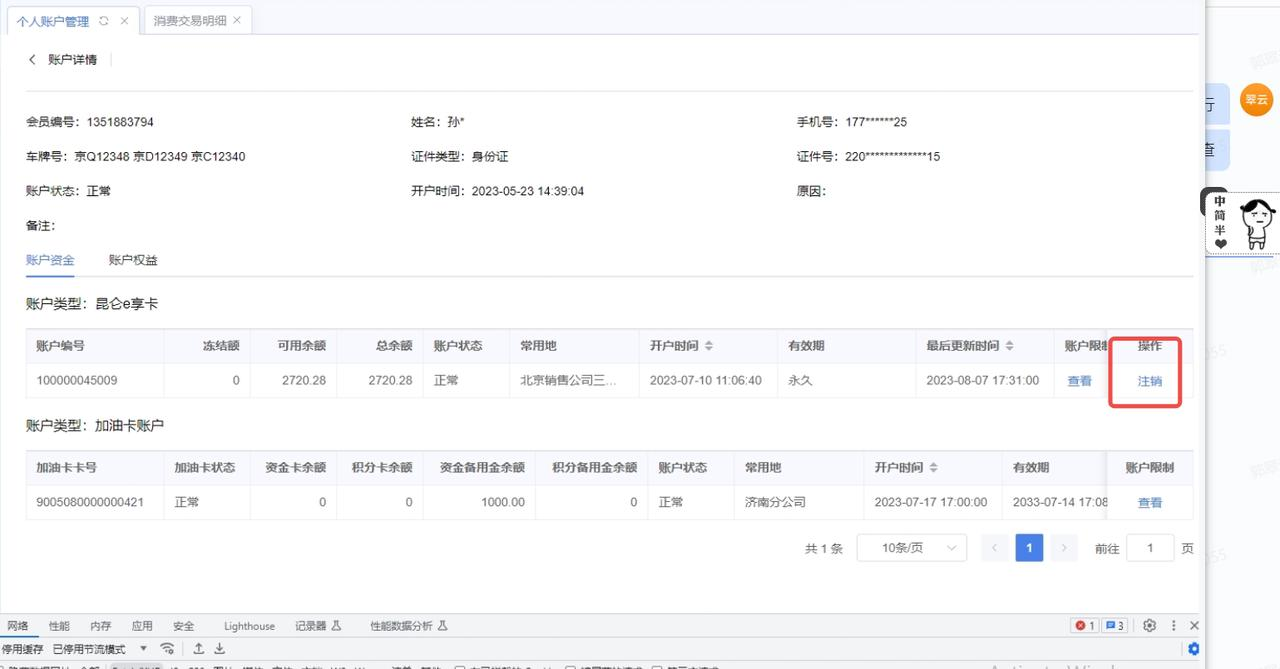Open DevTools settings gear
The height and width of the screenshot is (669, 1280).
[x=1149, y=626]
